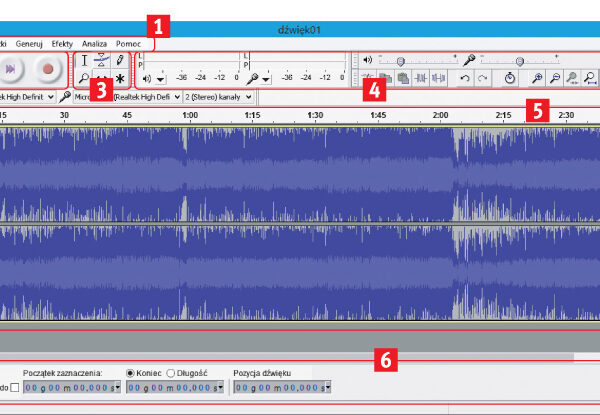Viewport: 600px width, 415px height.
Task: Select the Długość radio button
Action: [x=171, y=372]
